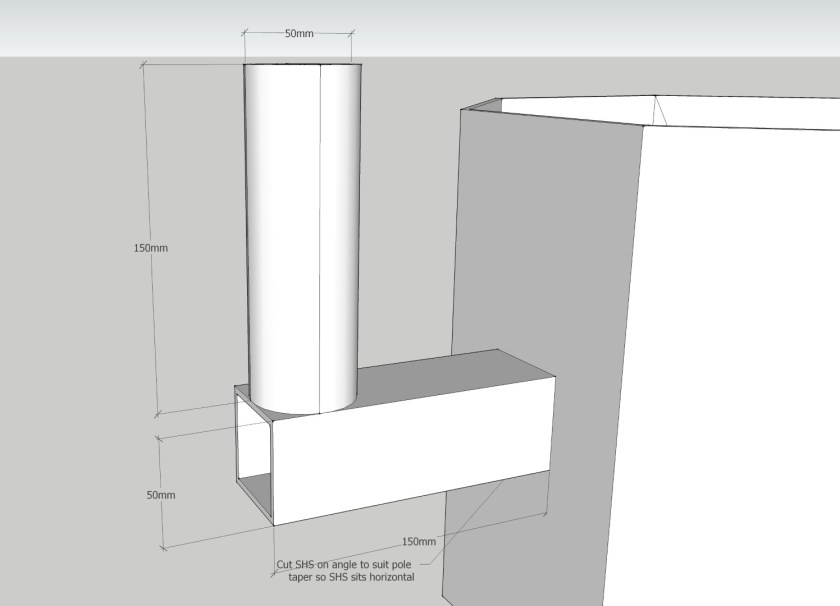This screenshot has width=840, height=606.
Task: Select the 150mm length dimension under SHS
Action: [x=418, y=541]
